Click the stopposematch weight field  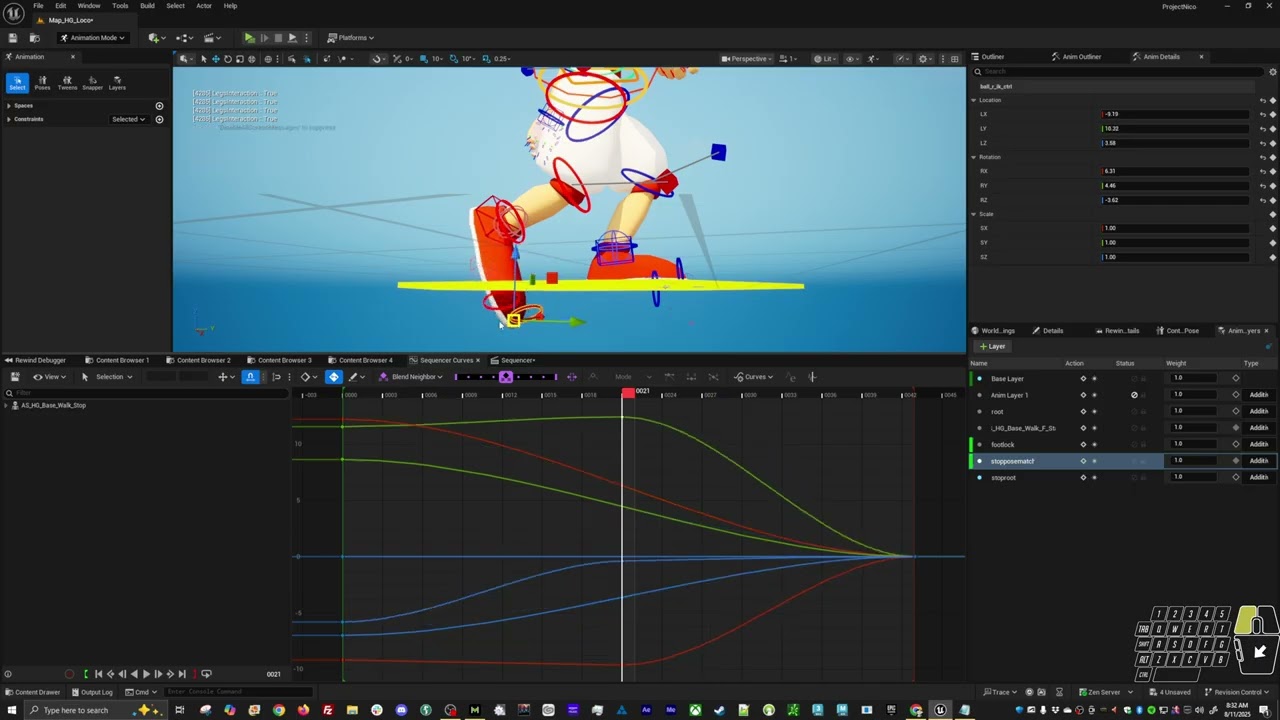(x=1195, y=461)
